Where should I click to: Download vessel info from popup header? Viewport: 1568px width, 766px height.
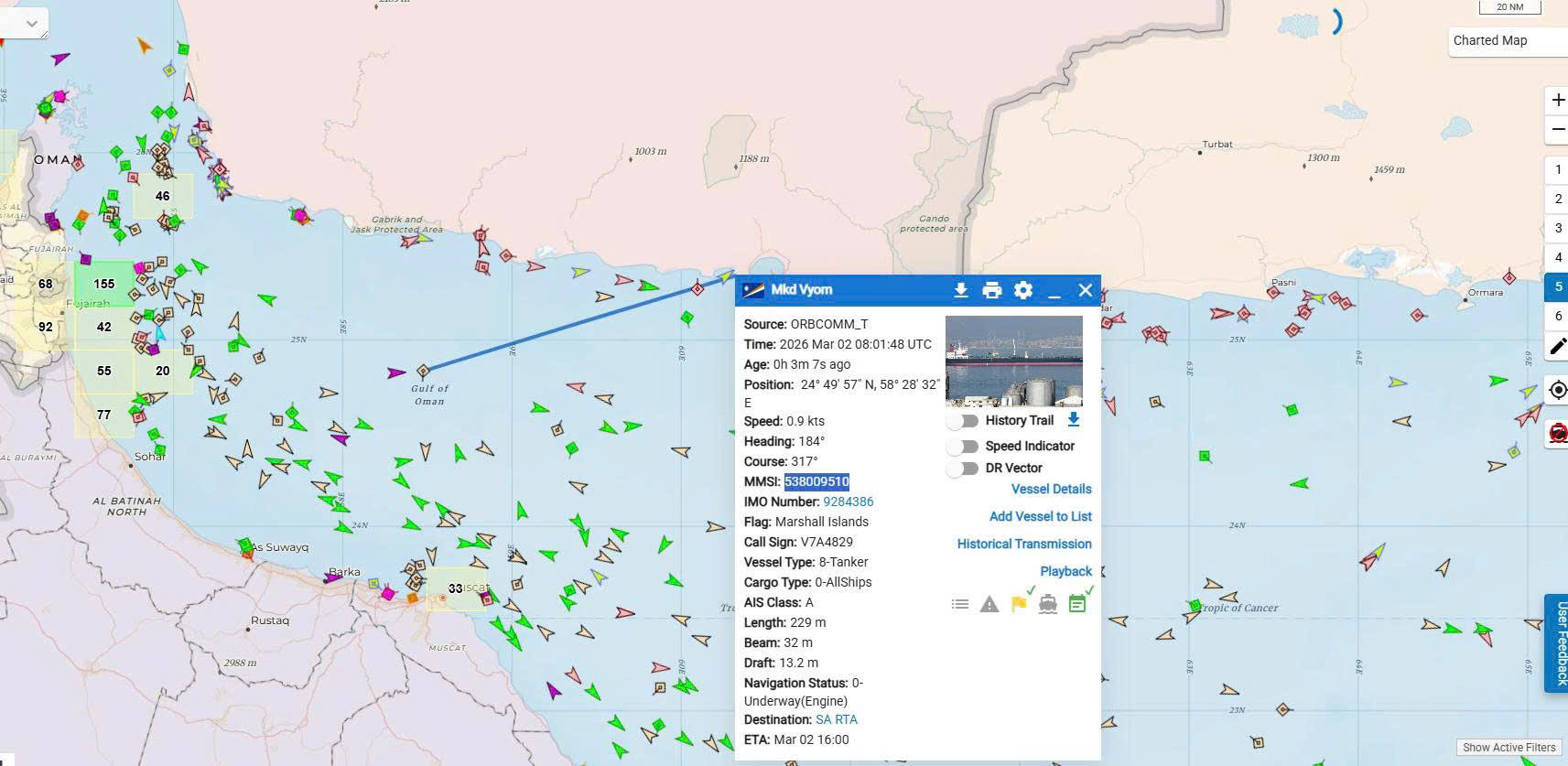point(960,290)
